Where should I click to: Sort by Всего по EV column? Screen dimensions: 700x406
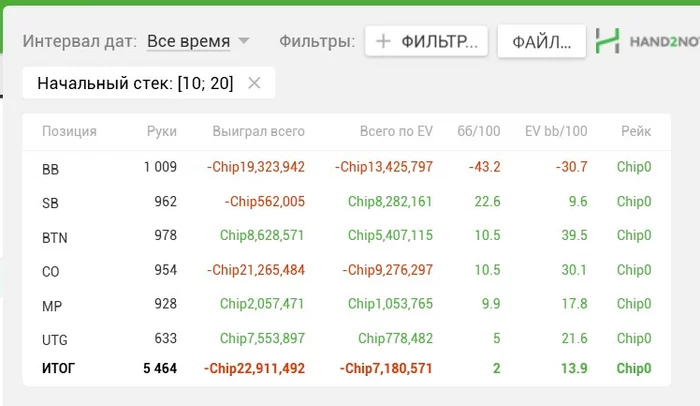click(x=396, y=131)
